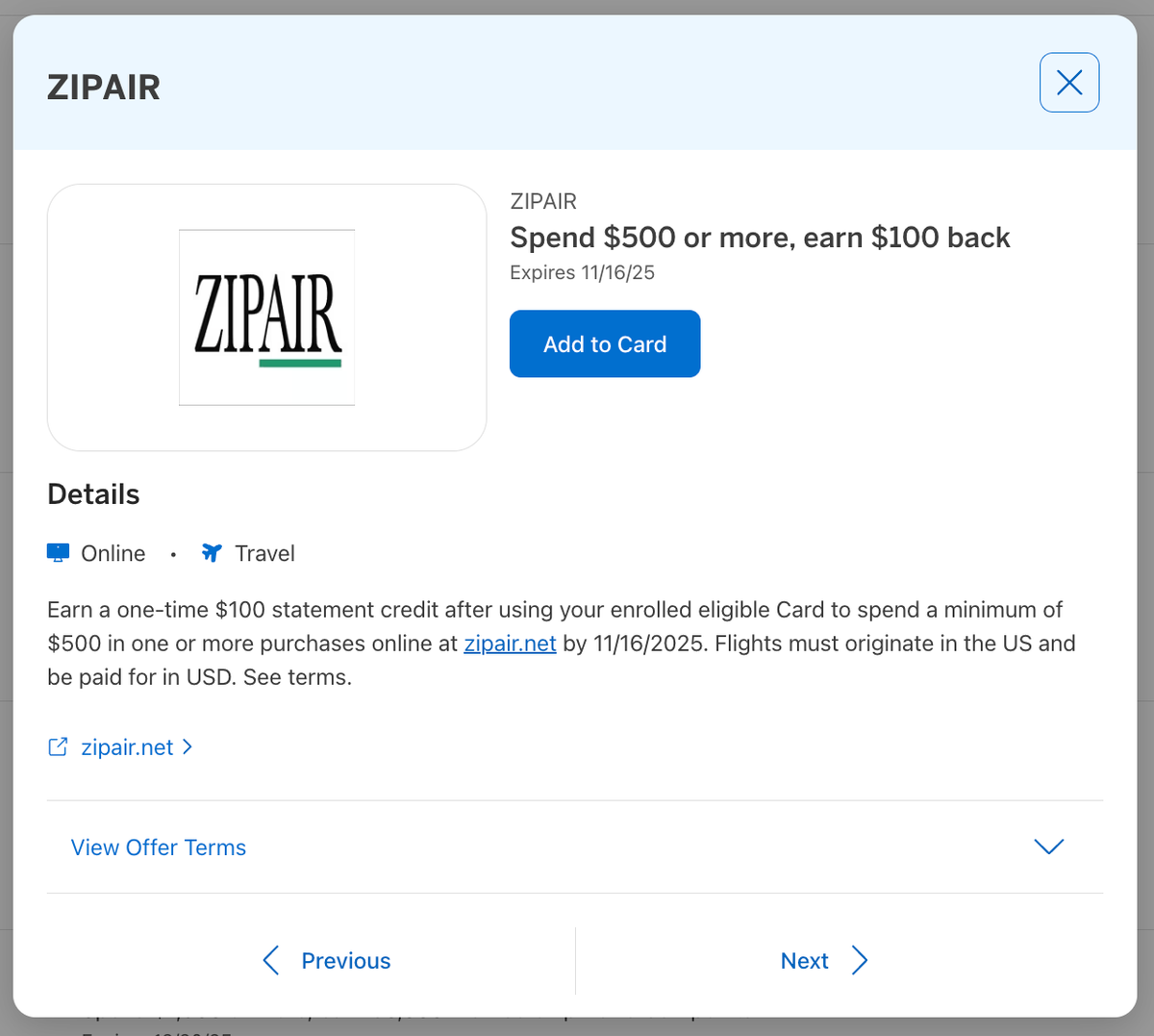The width and height of the screenshot is (1154, 1036).
Task: Open the zipair.net link below the description
Action: point(127,747)
